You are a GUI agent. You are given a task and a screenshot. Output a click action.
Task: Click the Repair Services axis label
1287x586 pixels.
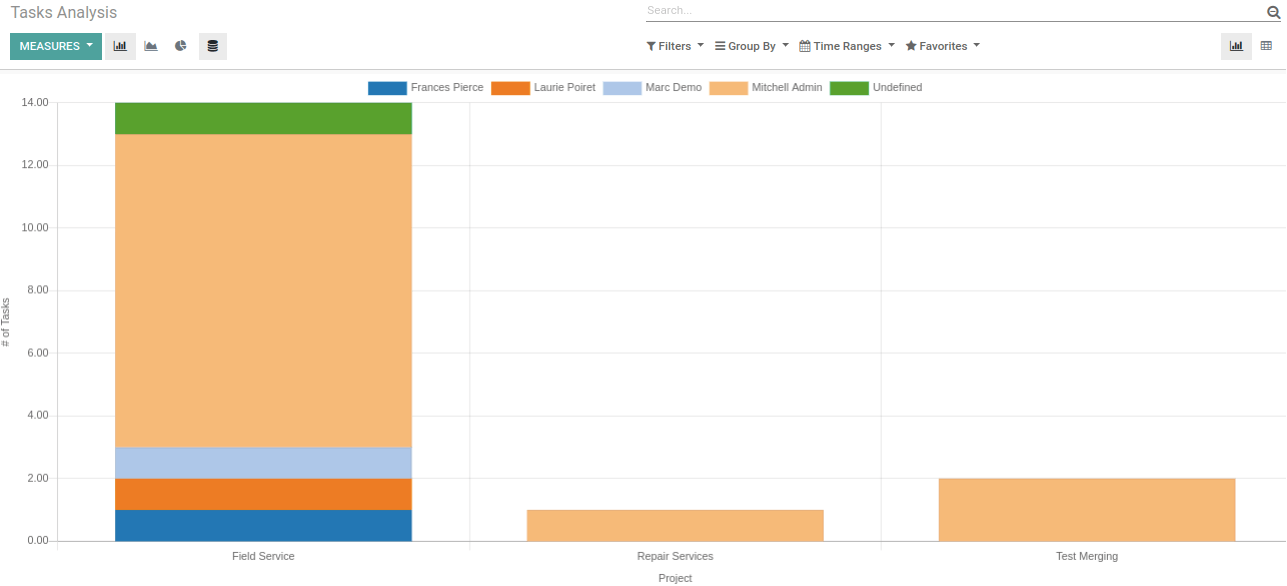(675, 556)
